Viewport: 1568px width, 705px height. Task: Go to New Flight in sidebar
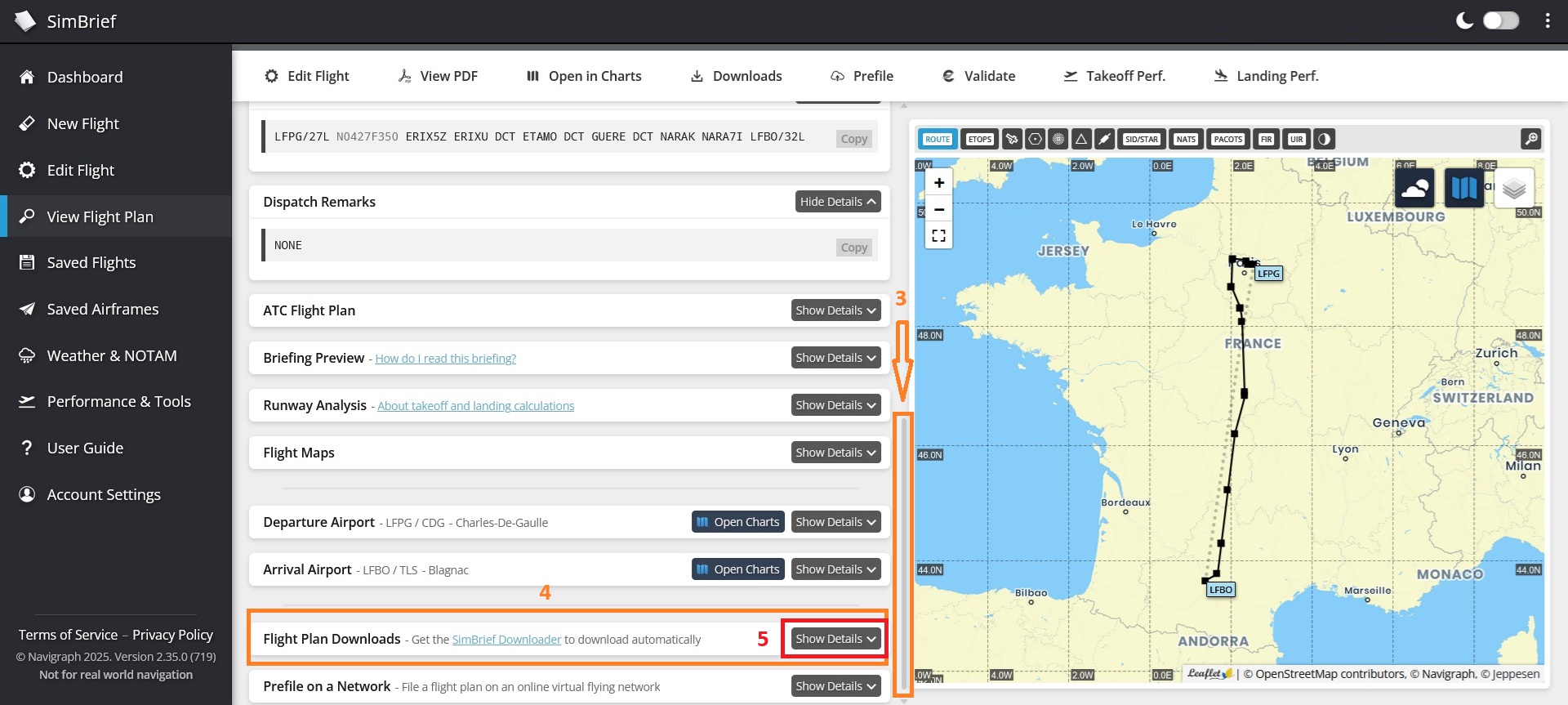[x=116, y=123]
